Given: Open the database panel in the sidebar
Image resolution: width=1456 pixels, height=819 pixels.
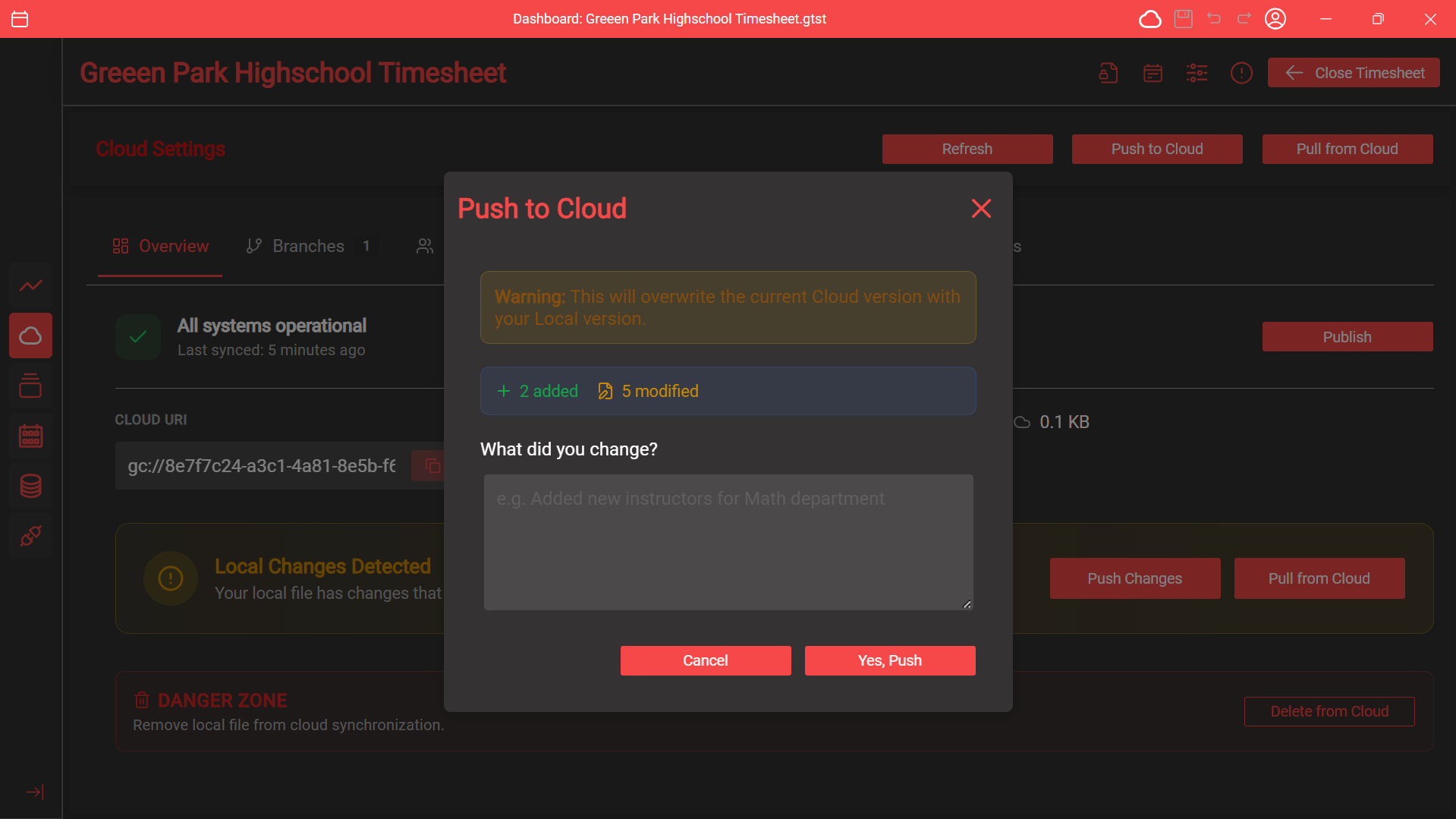Looking at the screenshot, I should 30,486.
